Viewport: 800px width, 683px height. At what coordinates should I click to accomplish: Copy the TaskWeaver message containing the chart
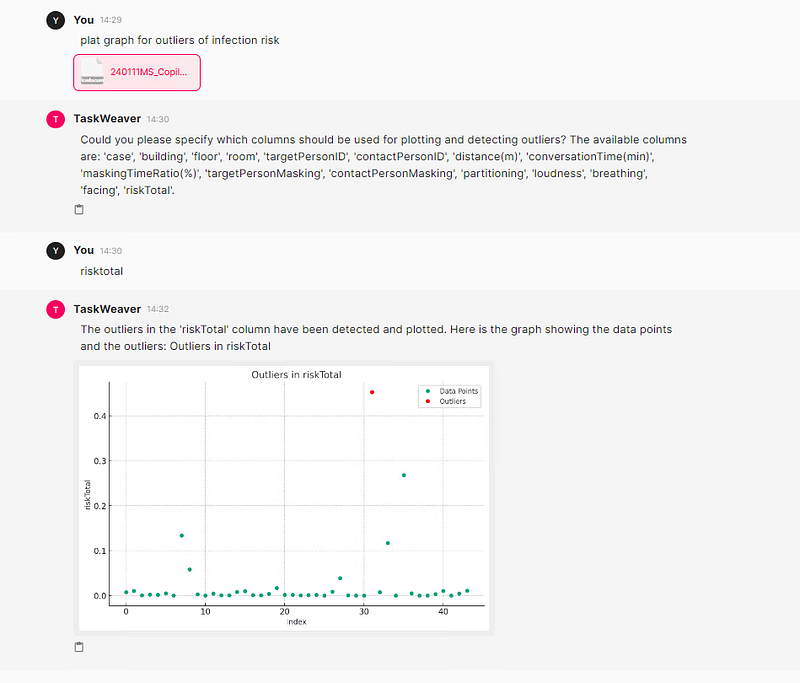79,647
